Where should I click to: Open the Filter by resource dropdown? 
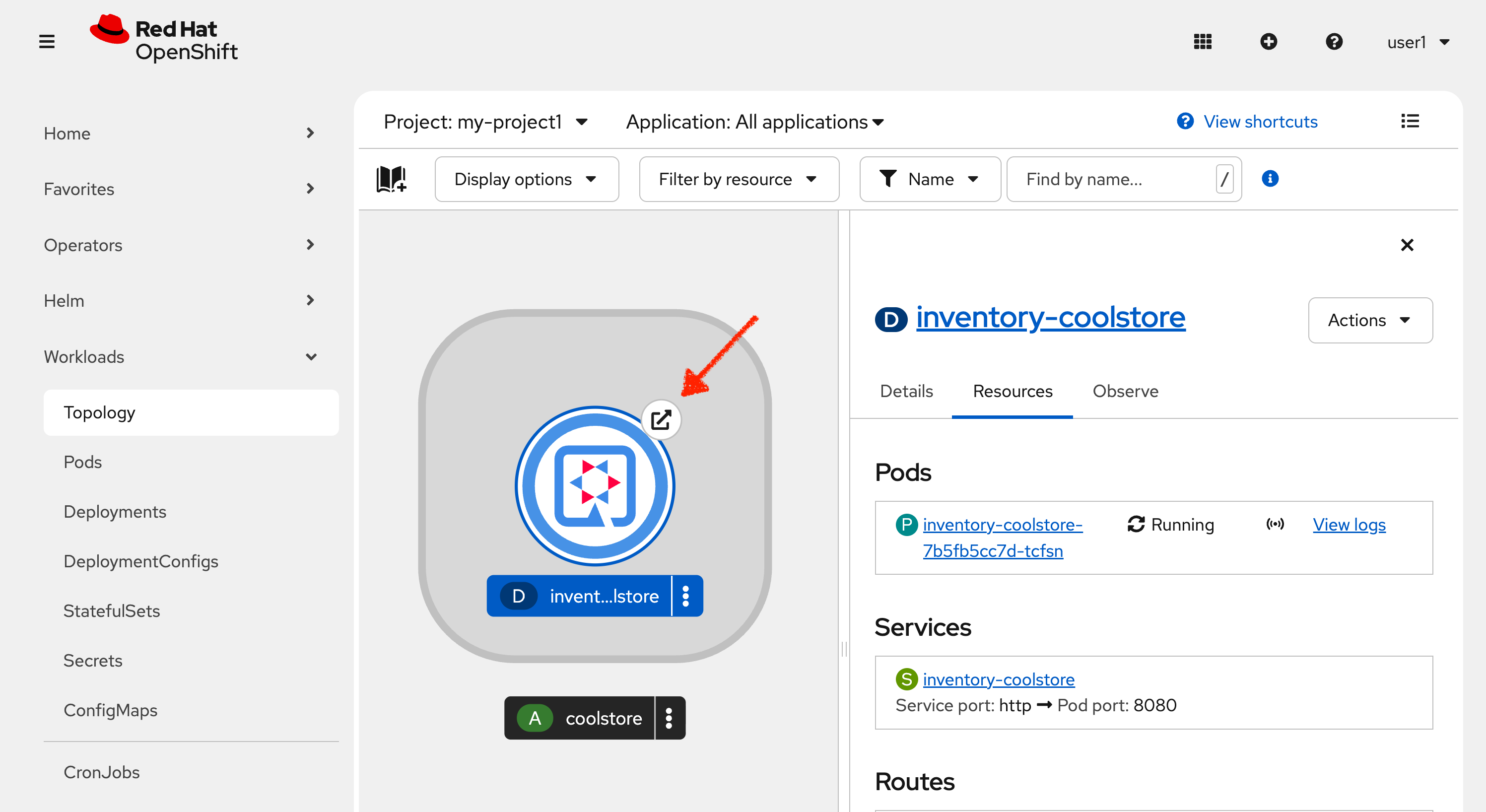(x=739, y=179)
